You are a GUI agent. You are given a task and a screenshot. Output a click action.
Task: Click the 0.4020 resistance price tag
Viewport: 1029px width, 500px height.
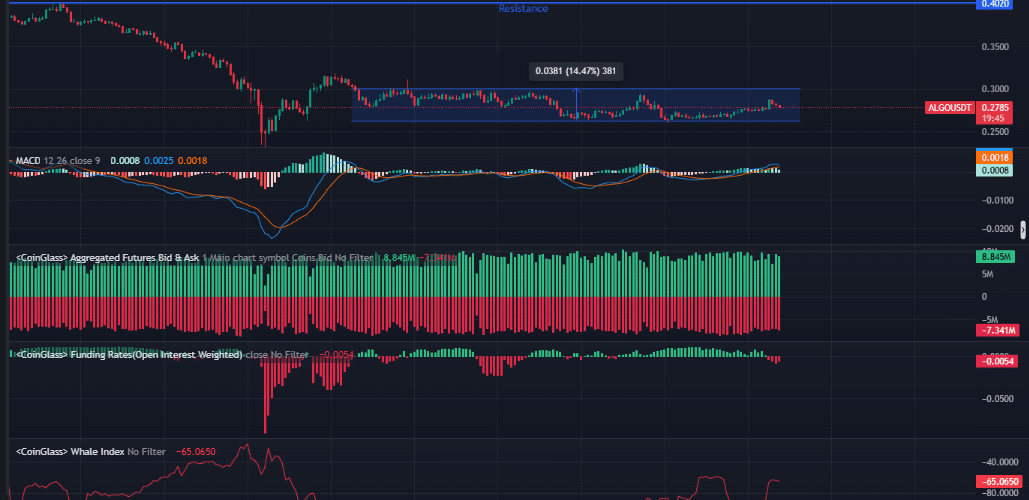point(994,5)
